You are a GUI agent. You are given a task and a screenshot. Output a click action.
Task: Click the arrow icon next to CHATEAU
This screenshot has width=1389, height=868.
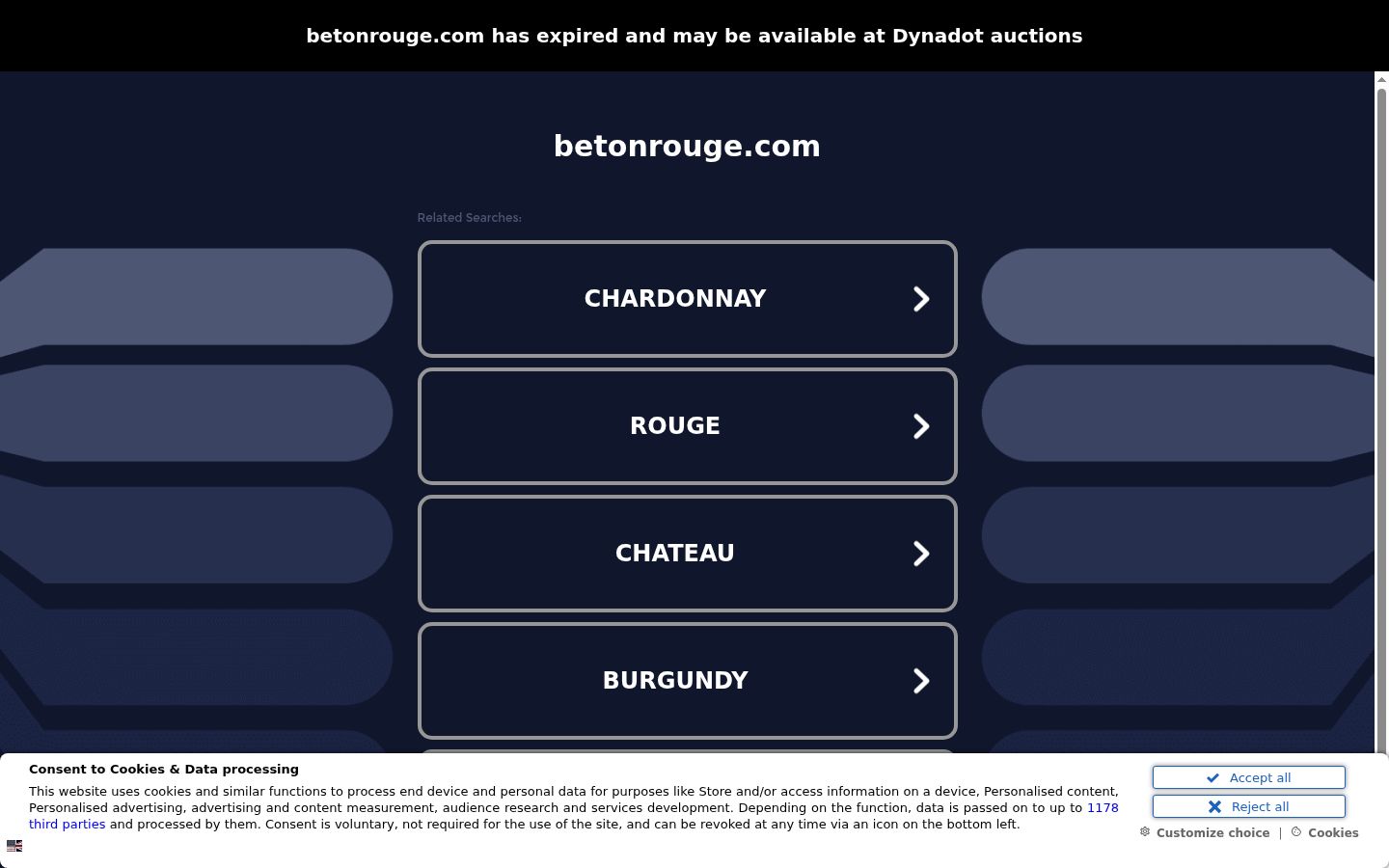click(921, 554)
